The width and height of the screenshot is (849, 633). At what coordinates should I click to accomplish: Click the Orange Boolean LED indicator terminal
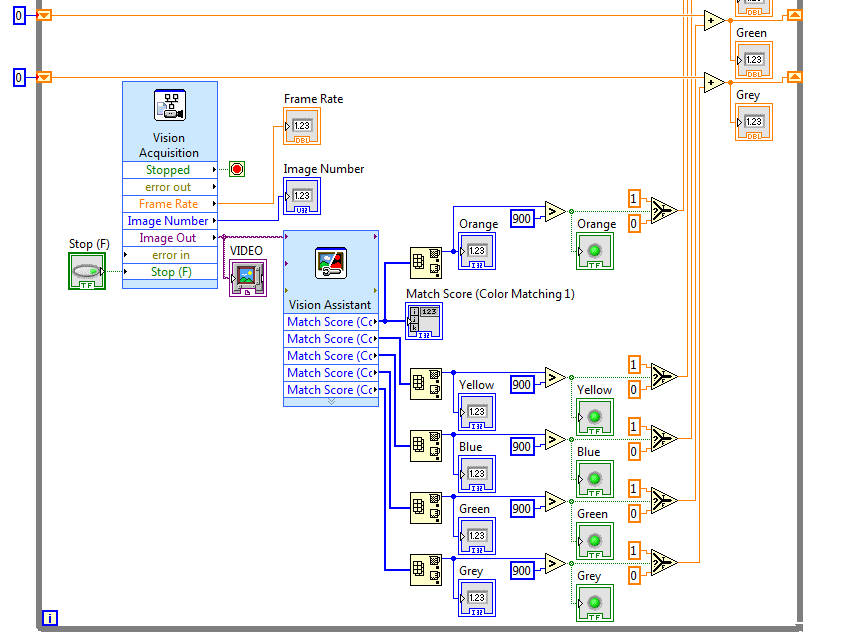coord(595,251)
